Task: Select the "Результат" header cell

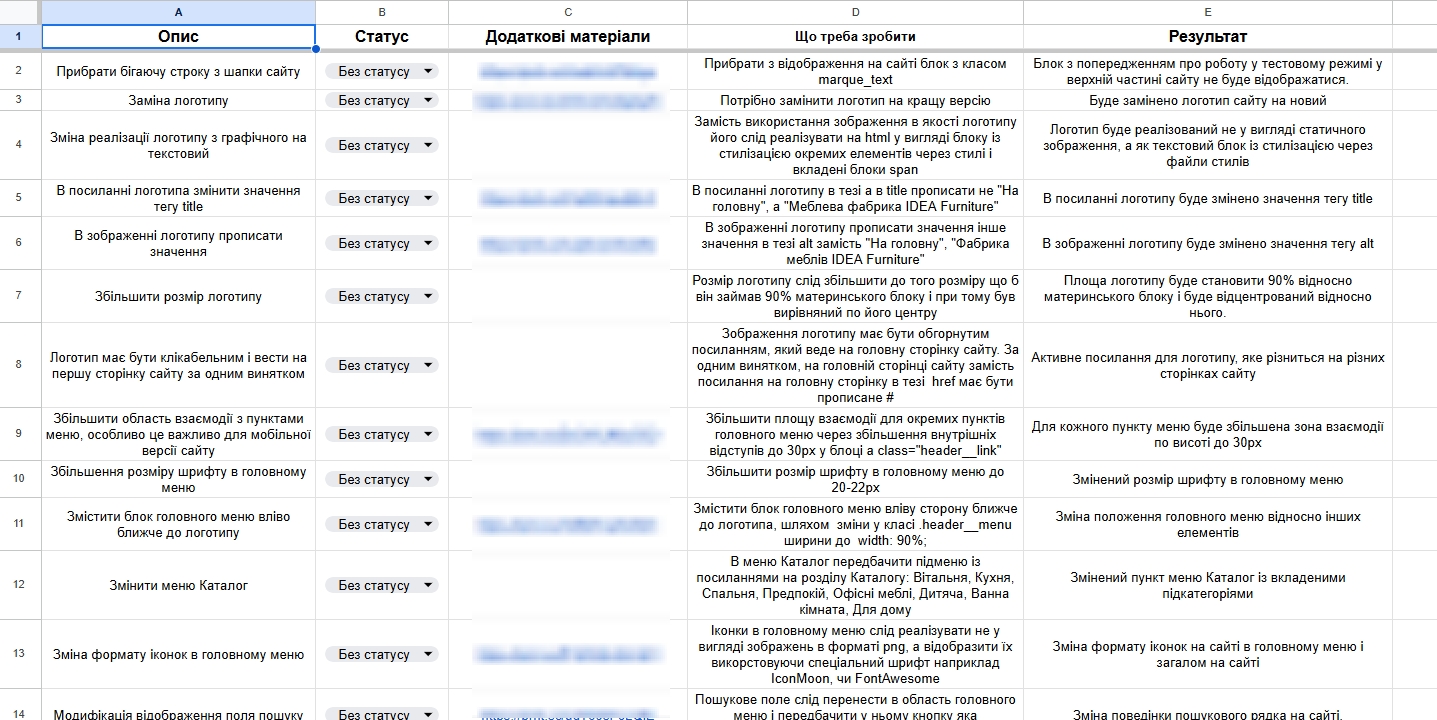Action: click(1207, 37)
